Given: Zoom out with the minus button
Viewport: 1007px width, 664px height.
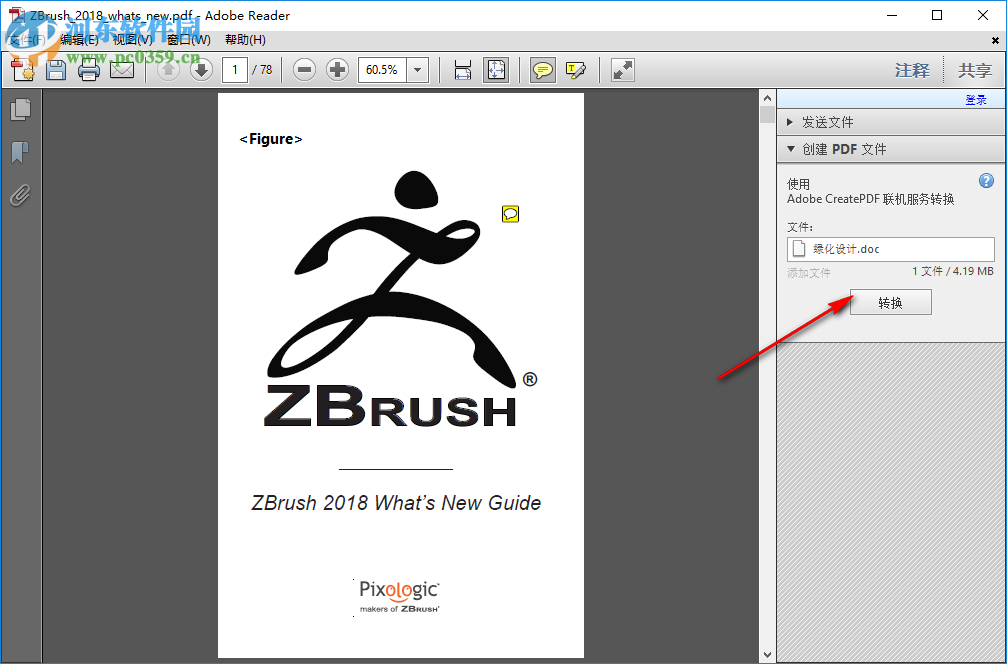Looking at the screenshot, I should pyautogui.click(x=304, y=69).
